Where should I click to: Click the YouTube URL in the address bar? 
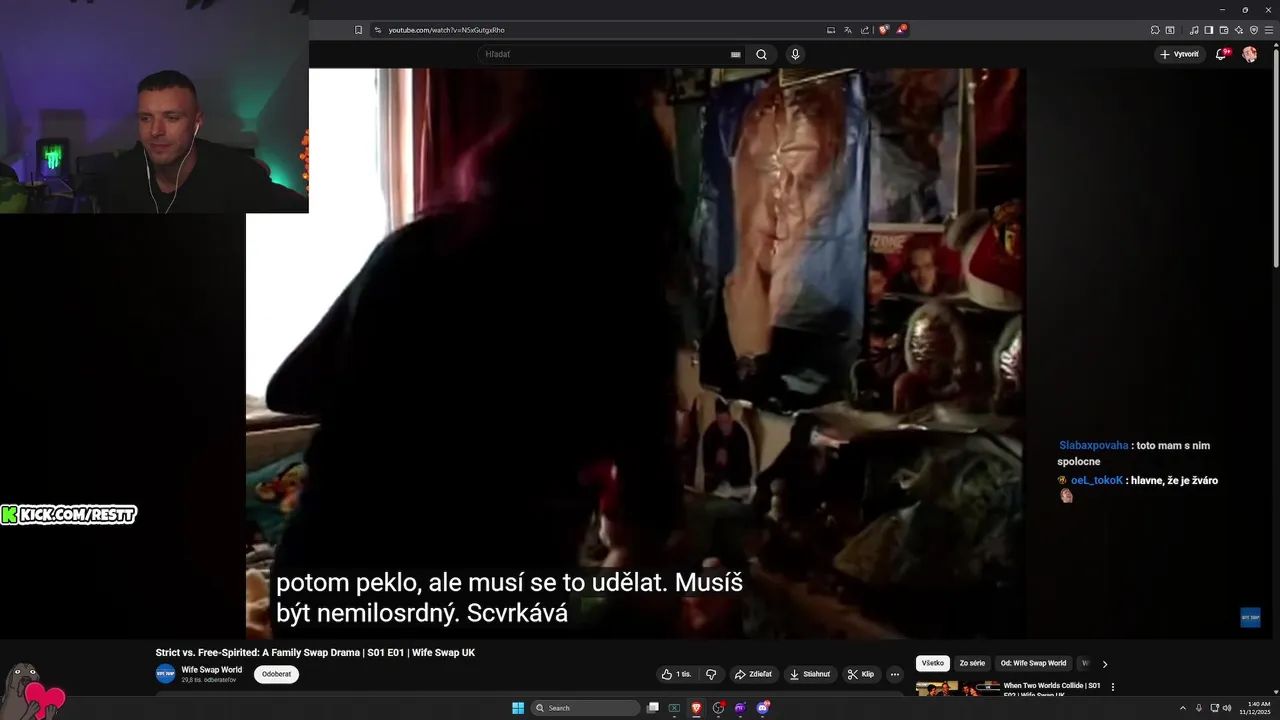[446, 30]
